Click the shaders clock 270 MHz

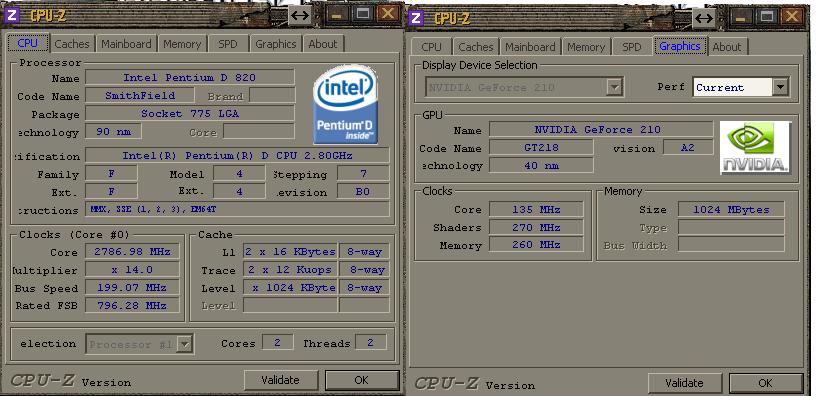[536, 227]
